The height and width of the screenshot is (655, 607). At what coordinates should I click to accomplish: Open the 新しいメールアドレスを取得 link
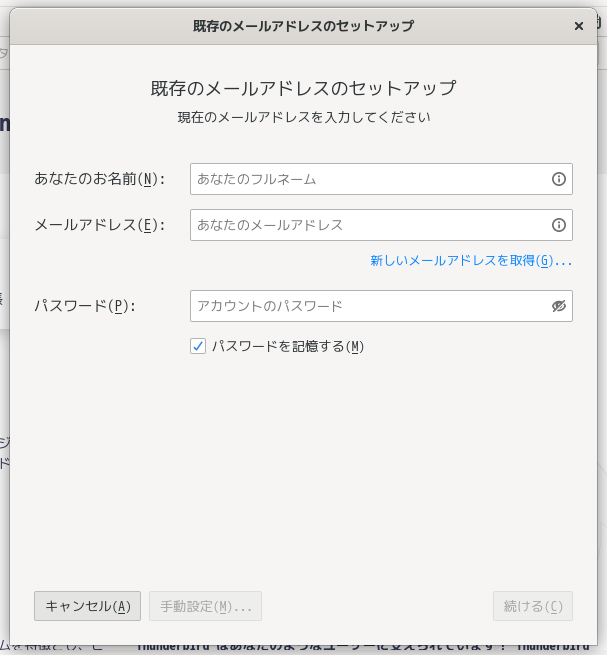pyautogui.click(x=471, y=261)
